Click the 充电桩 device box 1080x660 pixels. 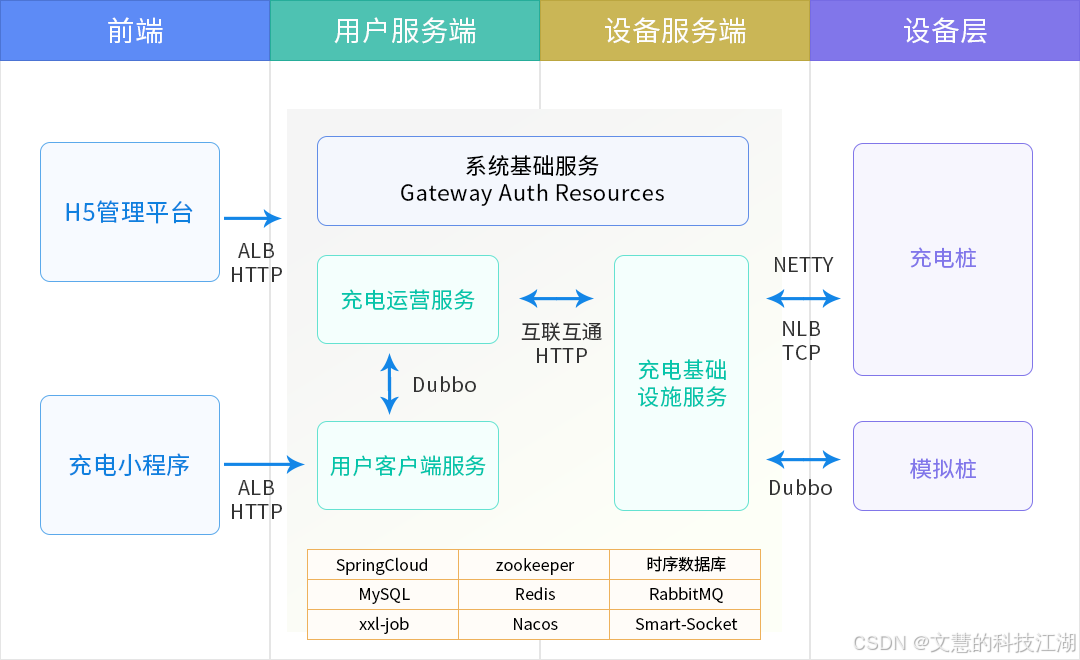[x=943, y=260]
